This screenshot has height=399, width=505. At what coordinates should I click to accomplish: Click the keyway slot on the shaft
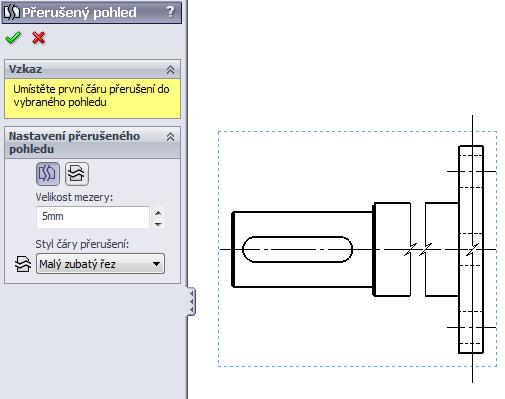pos(297,249)
